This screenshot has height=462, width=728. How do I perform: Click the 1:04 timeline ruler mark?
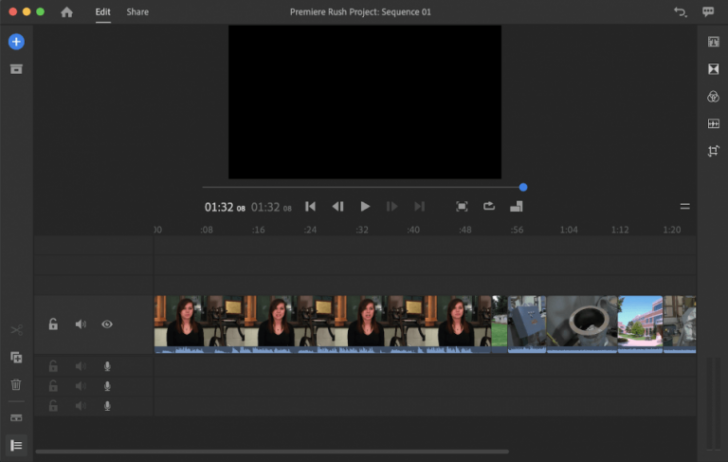[569, 230]
